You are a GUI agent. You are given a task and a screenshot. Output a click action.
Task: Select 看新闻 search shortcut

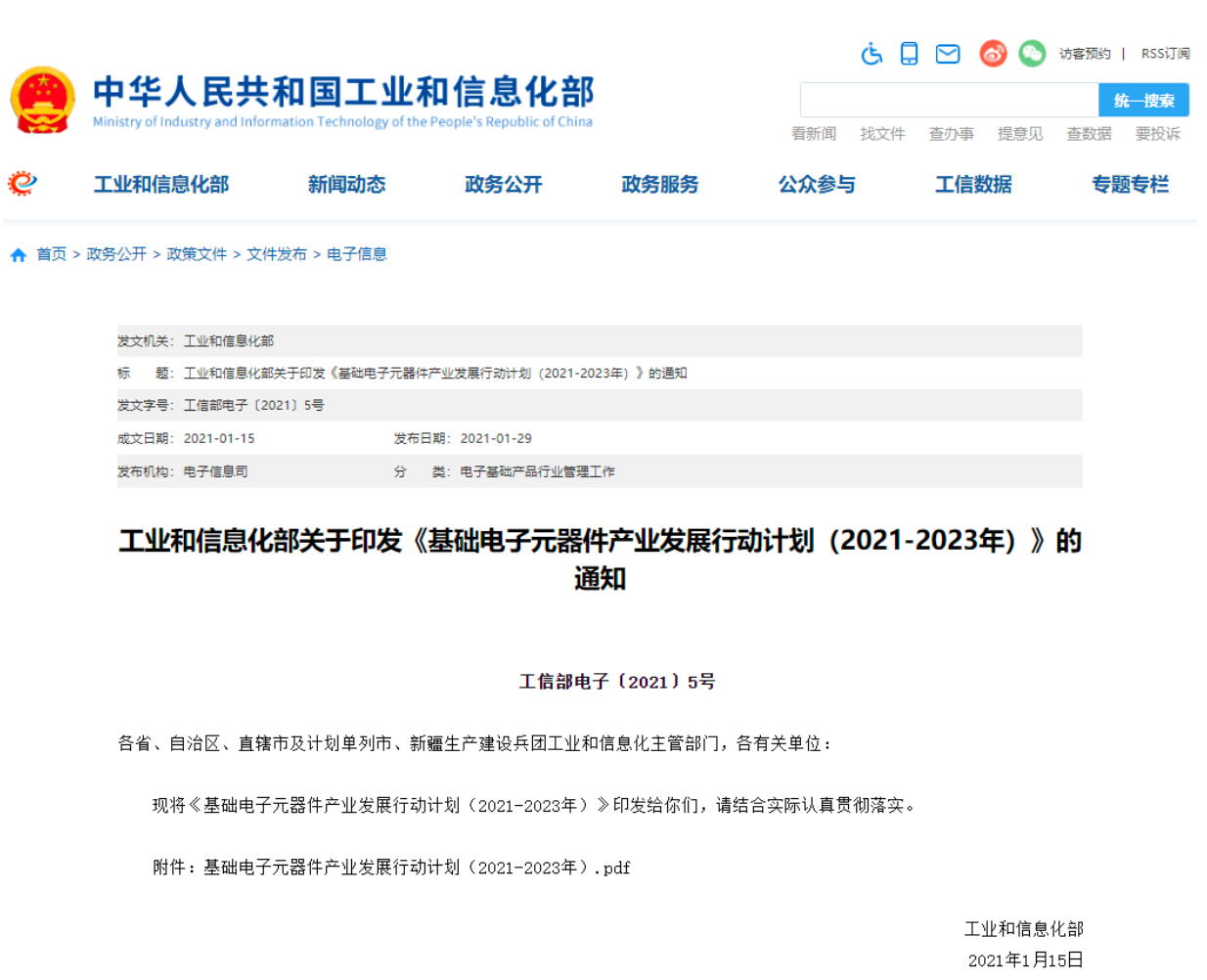click(x=814, y=134)
